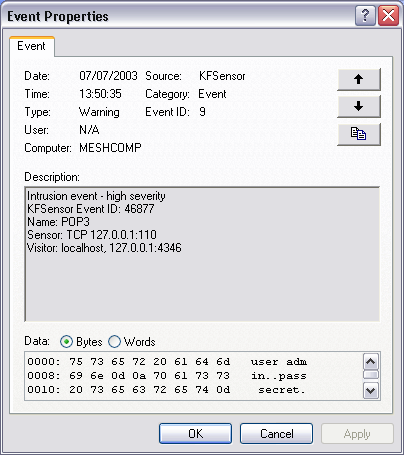
Task: Click the data scrollbar up arrow
Action: pos(371,361)
